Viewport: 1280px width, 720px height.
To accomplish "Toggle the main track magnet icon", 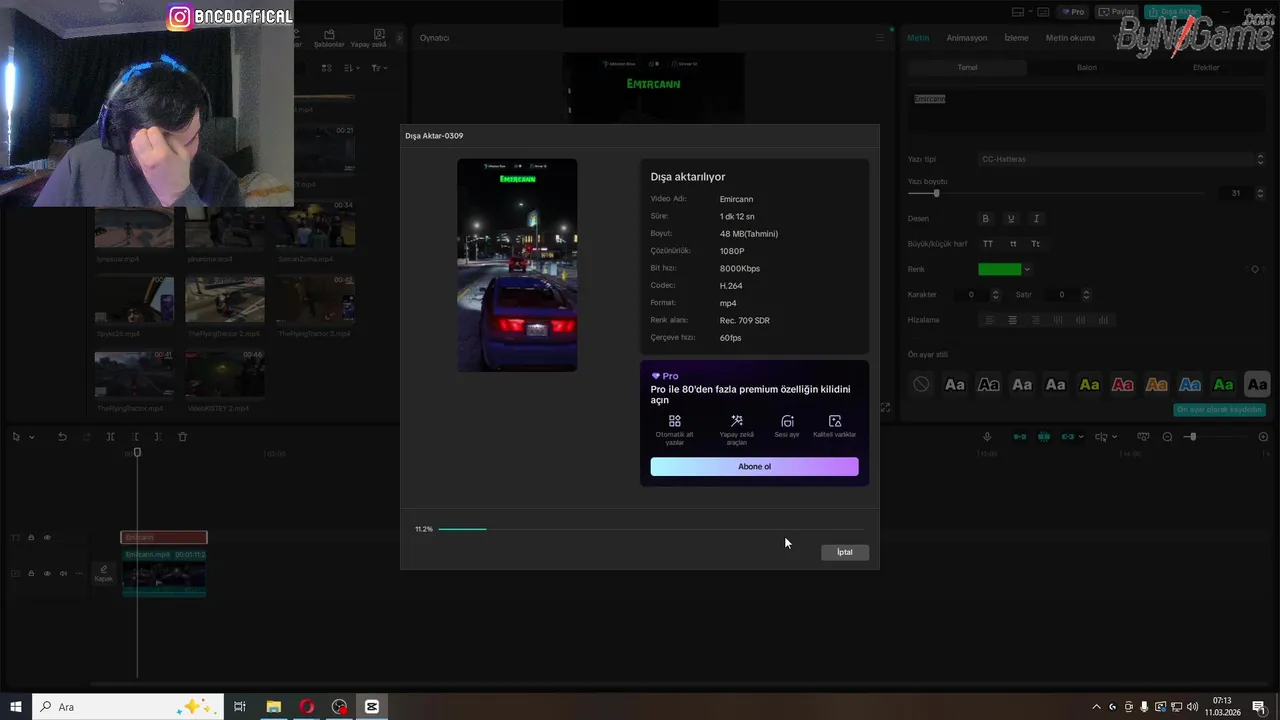I will pos(1020,437).
